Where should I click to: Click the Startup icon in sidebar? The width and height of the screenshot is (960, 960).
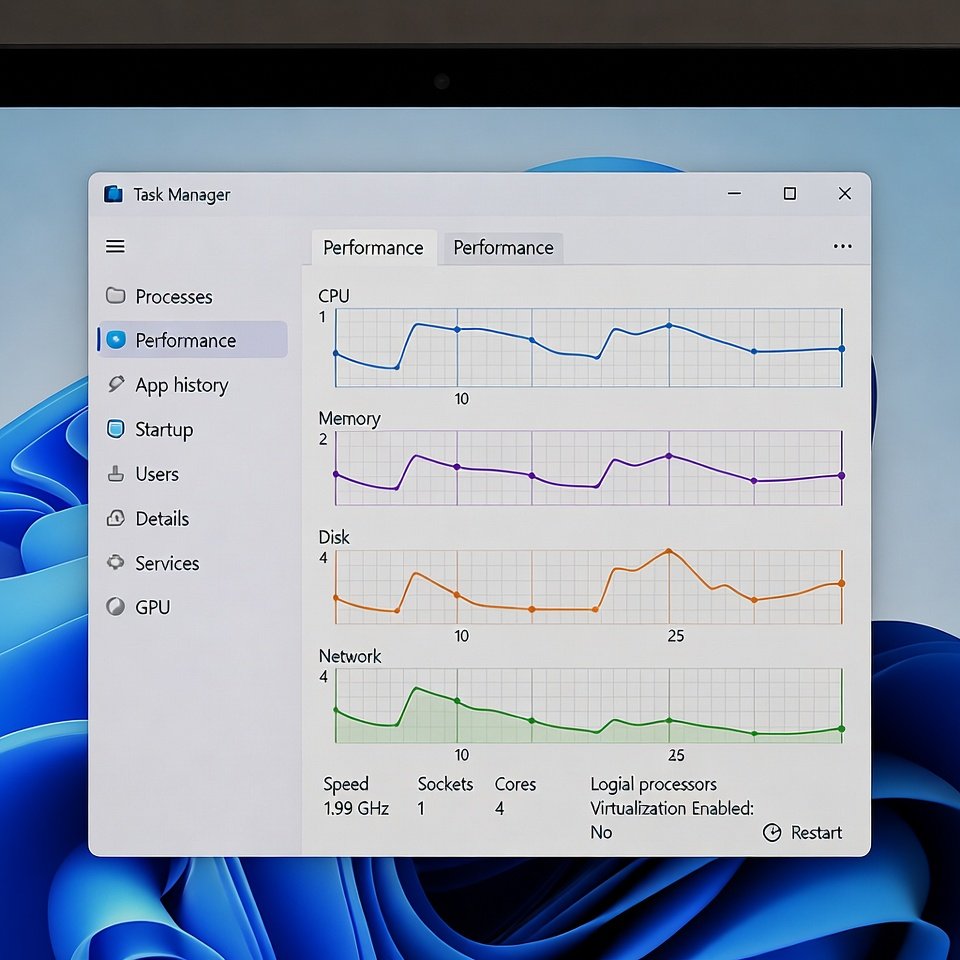pos(116,429)
